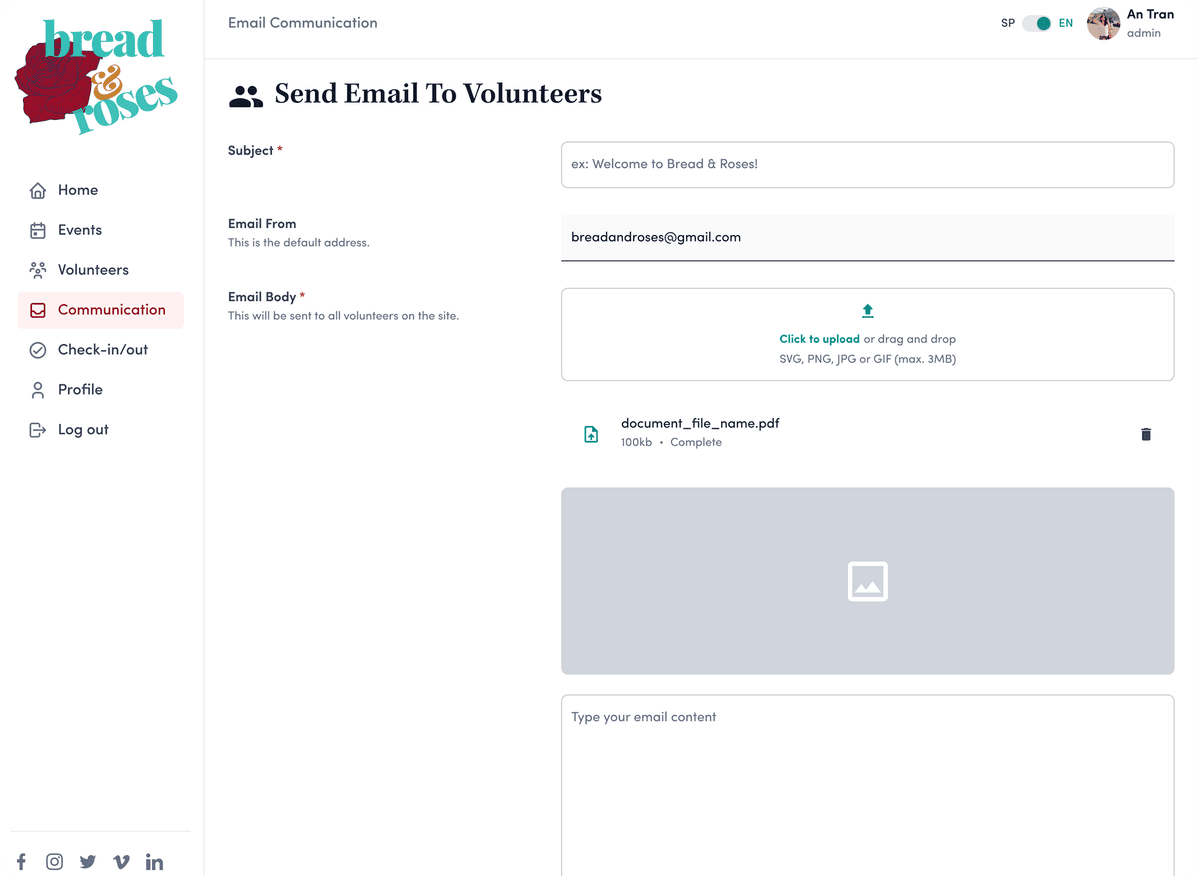Open the Vimeo icon link
1200x876 pixels.
(121, 861)
